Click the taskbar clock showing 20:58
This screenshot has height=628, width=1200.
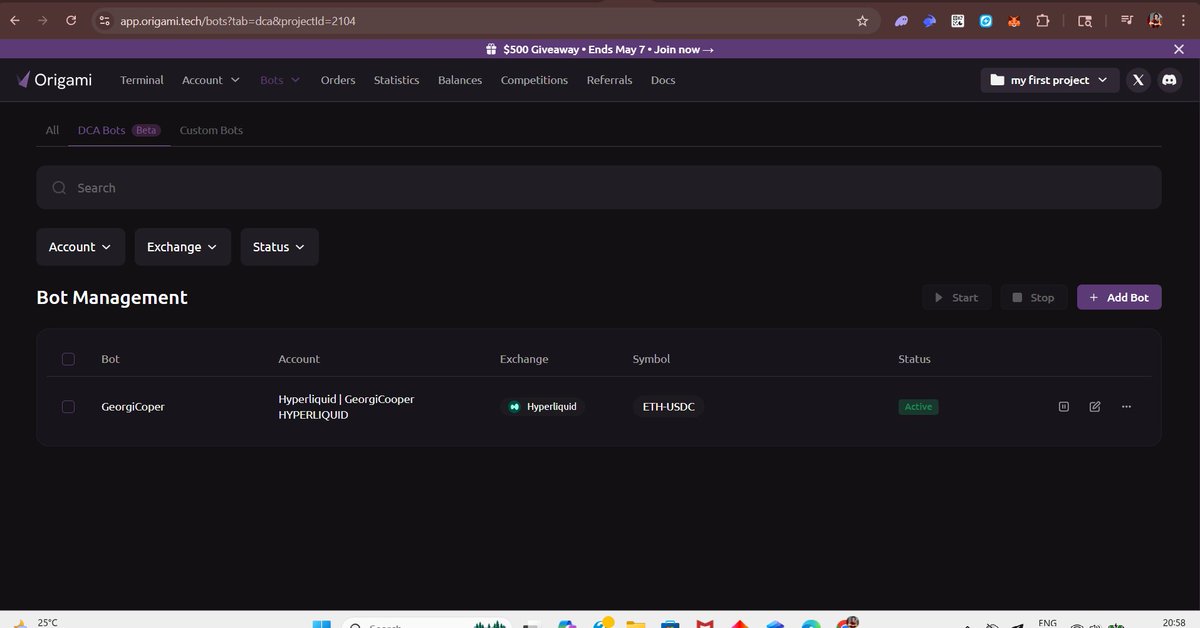(x=1174, y=622)
